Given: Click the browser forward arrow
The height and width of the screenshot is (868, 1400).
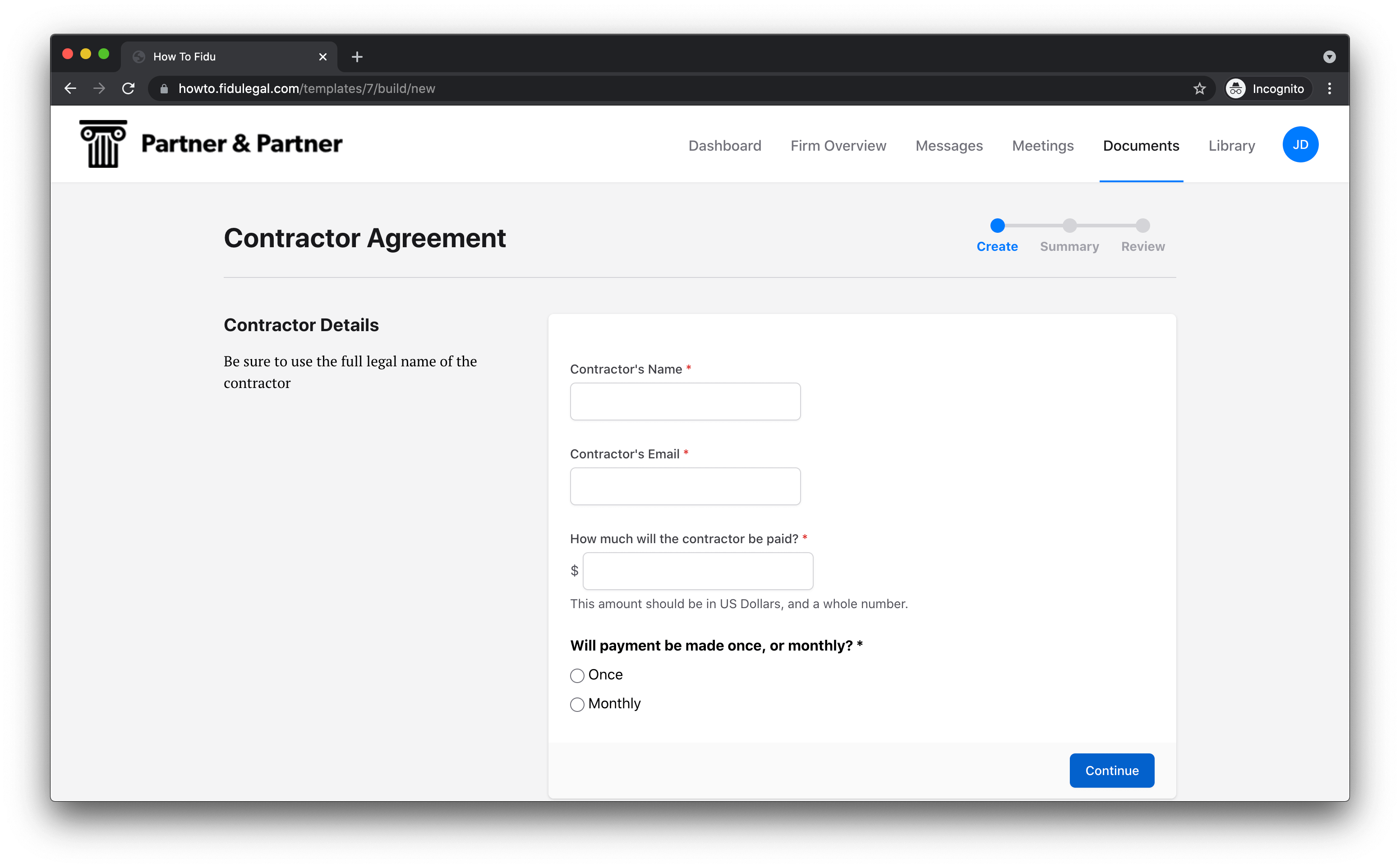Looking at the screenshot, I should 99,88.
